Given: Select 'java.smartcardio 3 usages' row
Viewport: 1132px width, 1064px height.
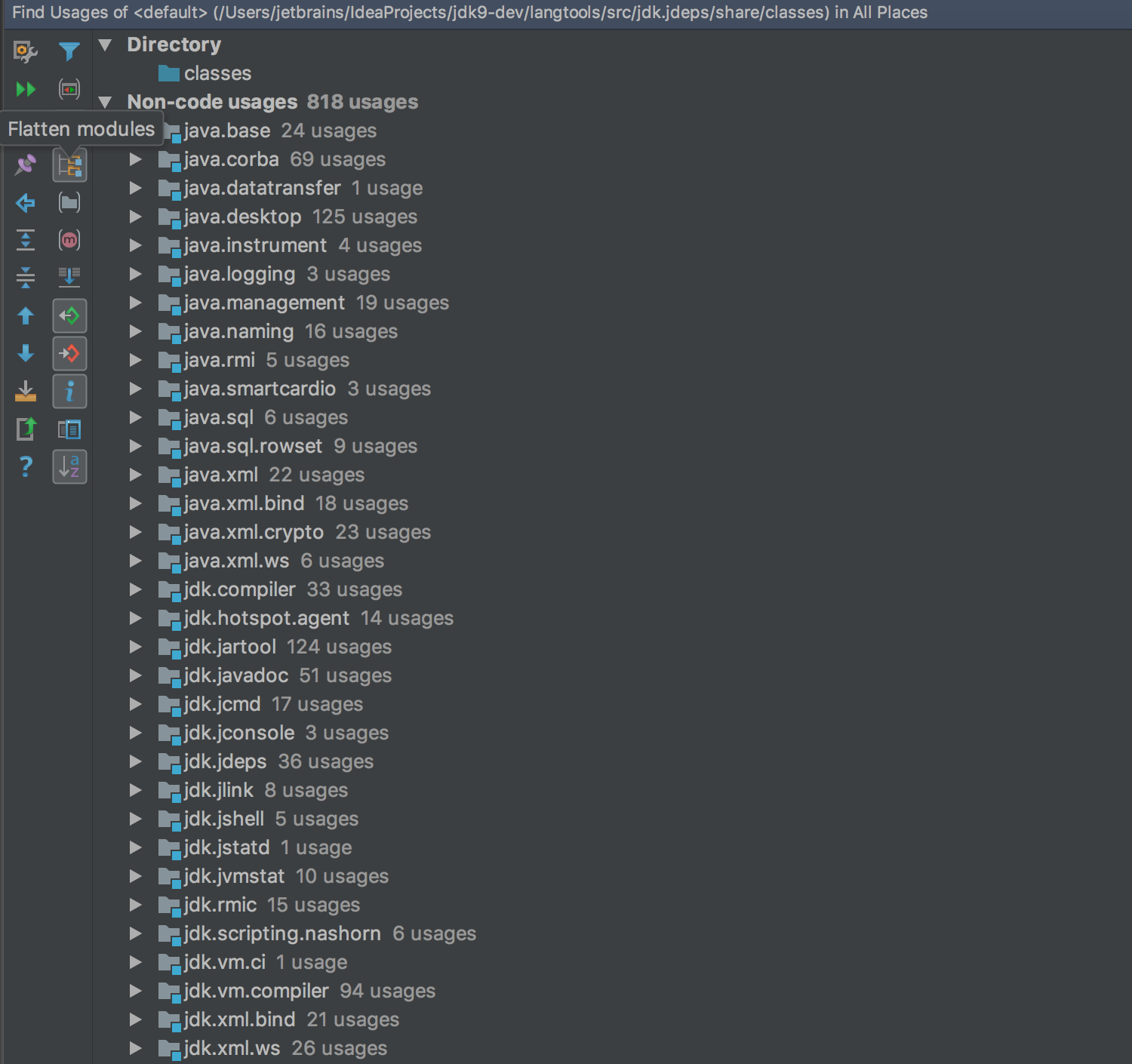Looking at the screenshot, I should 294,389.
